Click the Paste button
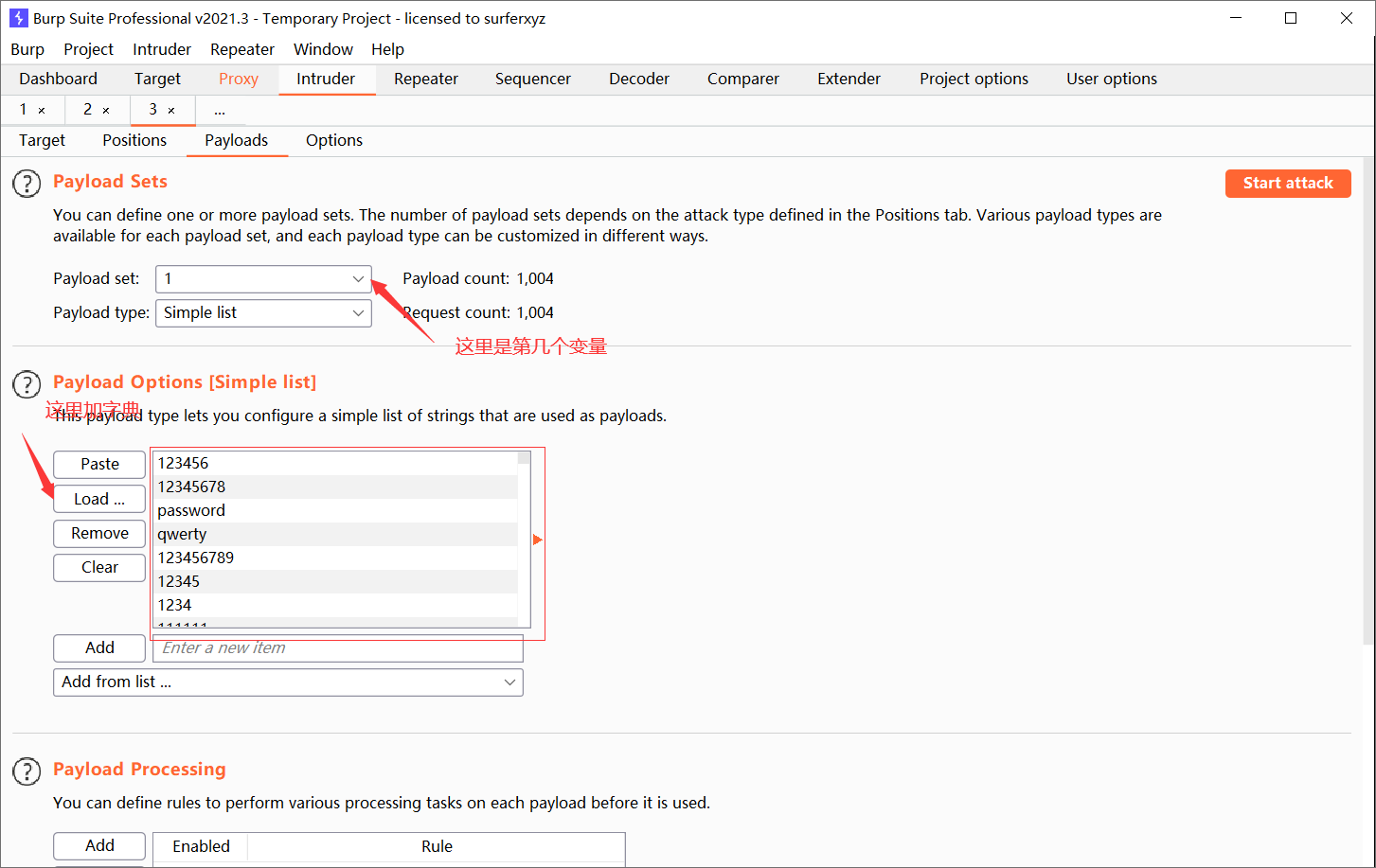Viewport: 1376px width, 868px height. (99, 464)
